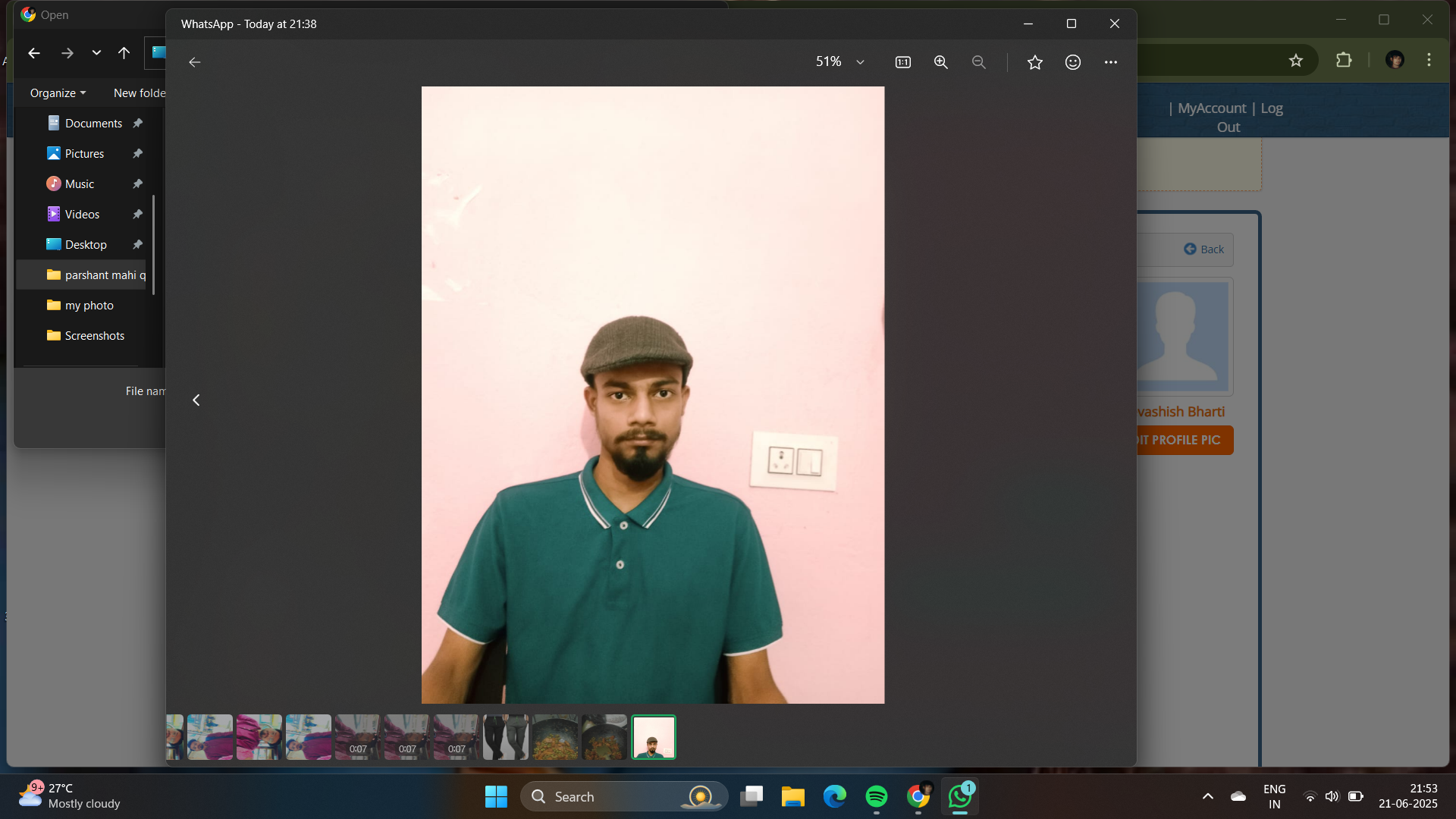Expand recent locations dropdown in Open dialog
Screen dimensions: 1456x819
click(x=96, y=53)
